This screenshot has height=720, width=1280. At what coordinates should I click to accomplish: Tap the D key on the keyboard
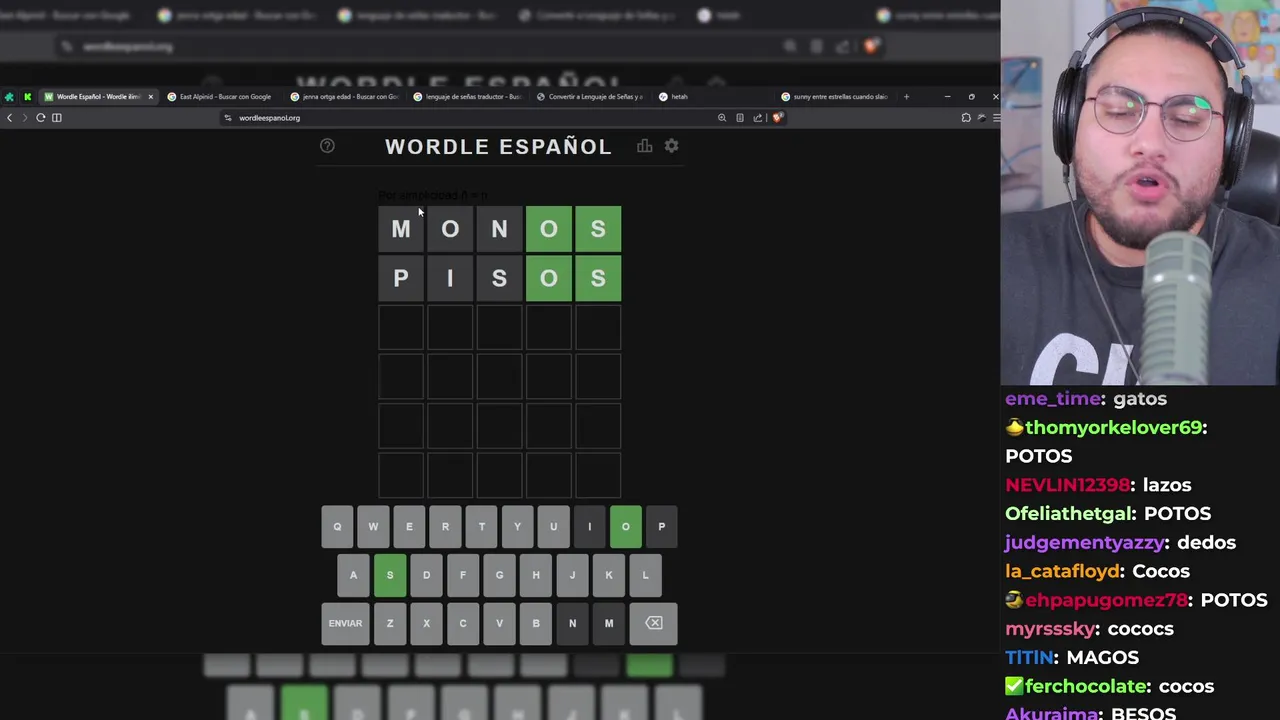pos(426,575)
